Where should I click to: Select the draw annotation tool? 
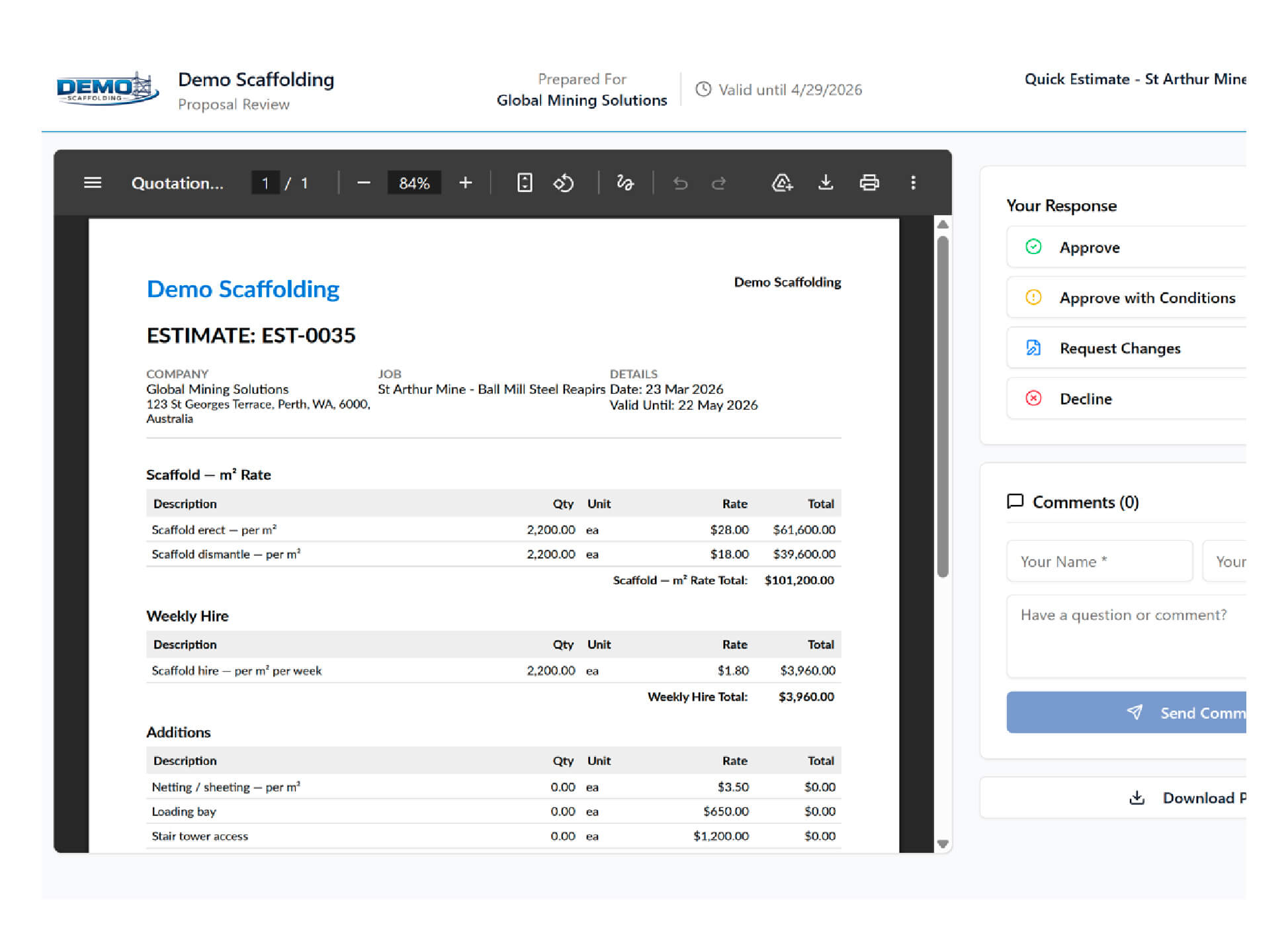point(624,183)
